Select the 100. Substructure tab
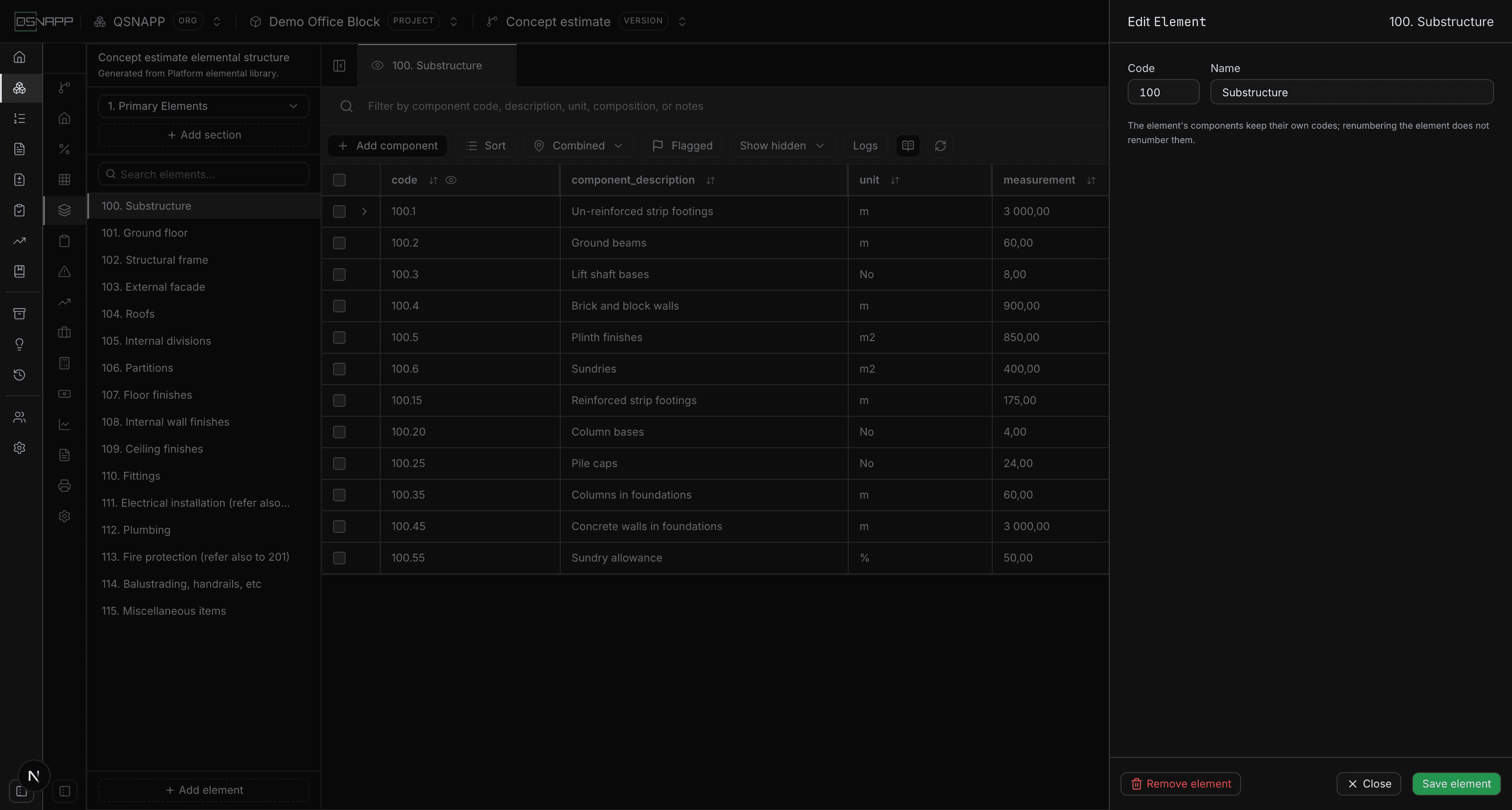1512x810 pixels. point(436,66)
